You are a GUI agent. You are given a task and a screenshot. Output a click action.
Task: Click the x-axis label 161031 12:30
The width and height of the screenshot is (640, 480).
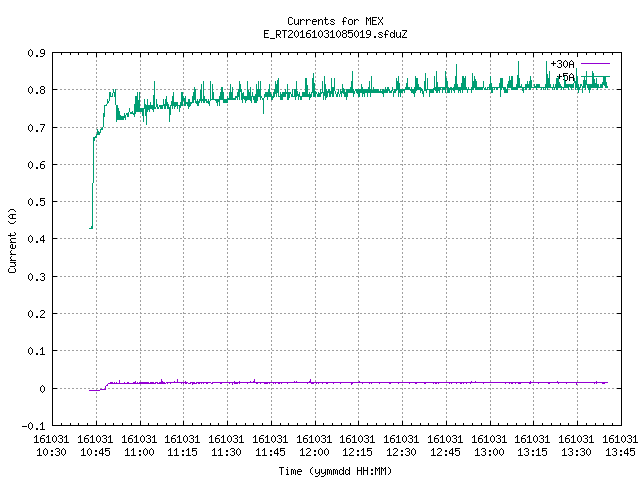point(401,446)
